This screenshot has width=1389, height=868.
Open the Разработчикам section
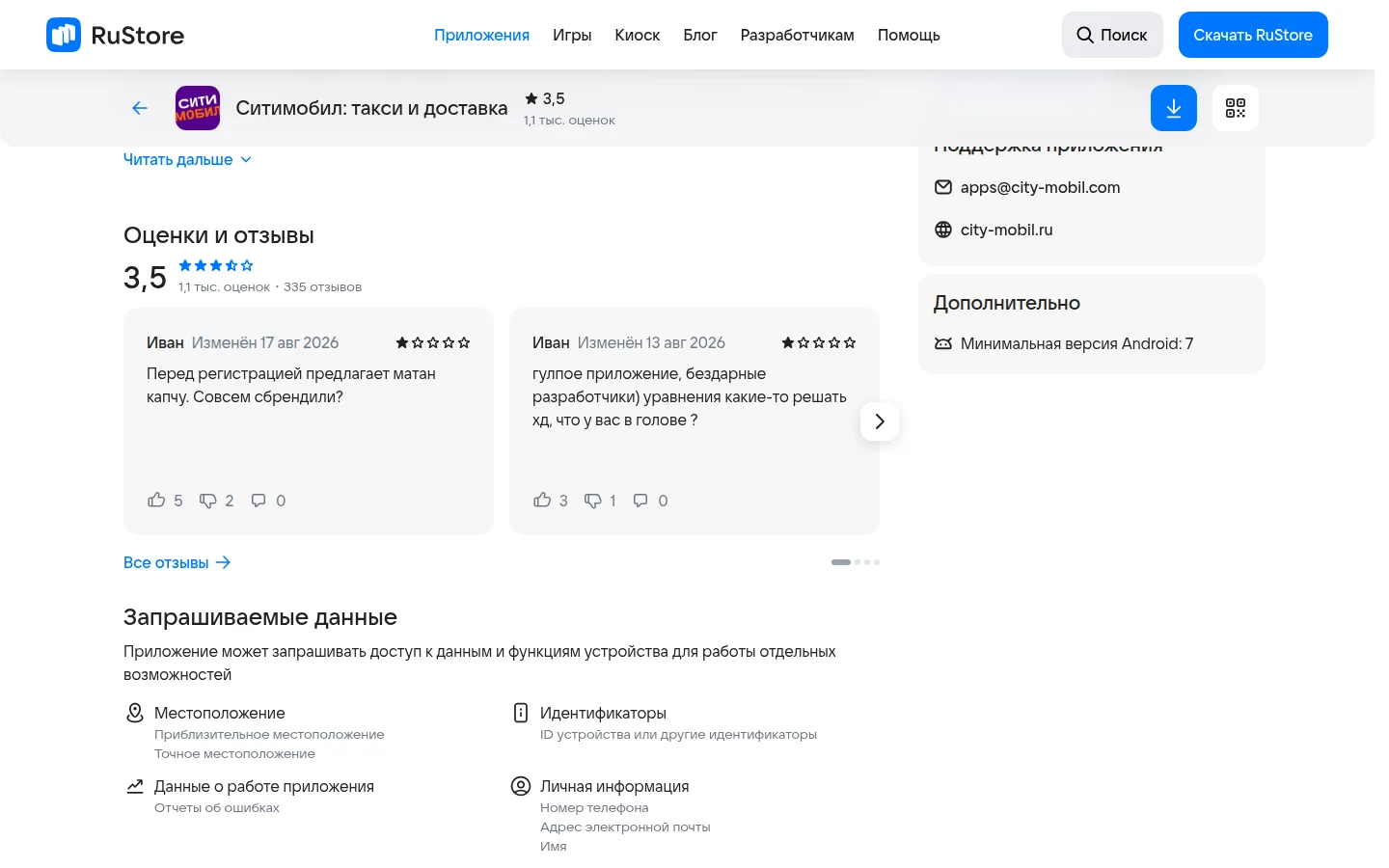pyautogui.click(x=798, y=35)
